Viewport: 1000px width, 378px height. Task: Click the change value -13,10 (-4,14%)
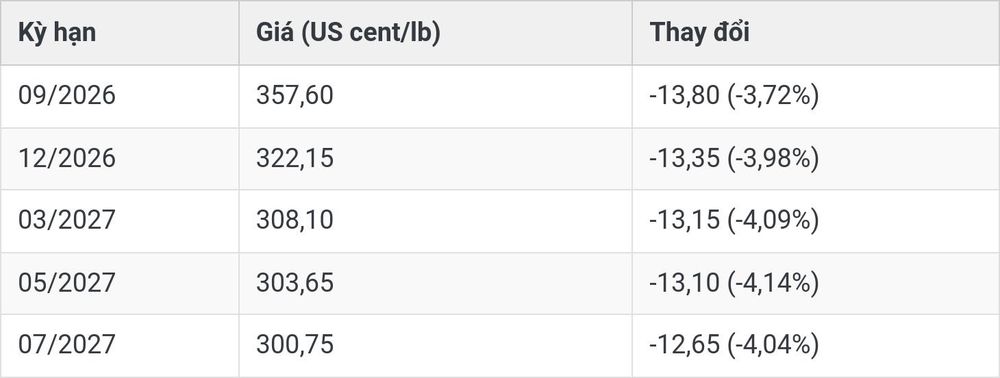(x=734, y=283)
